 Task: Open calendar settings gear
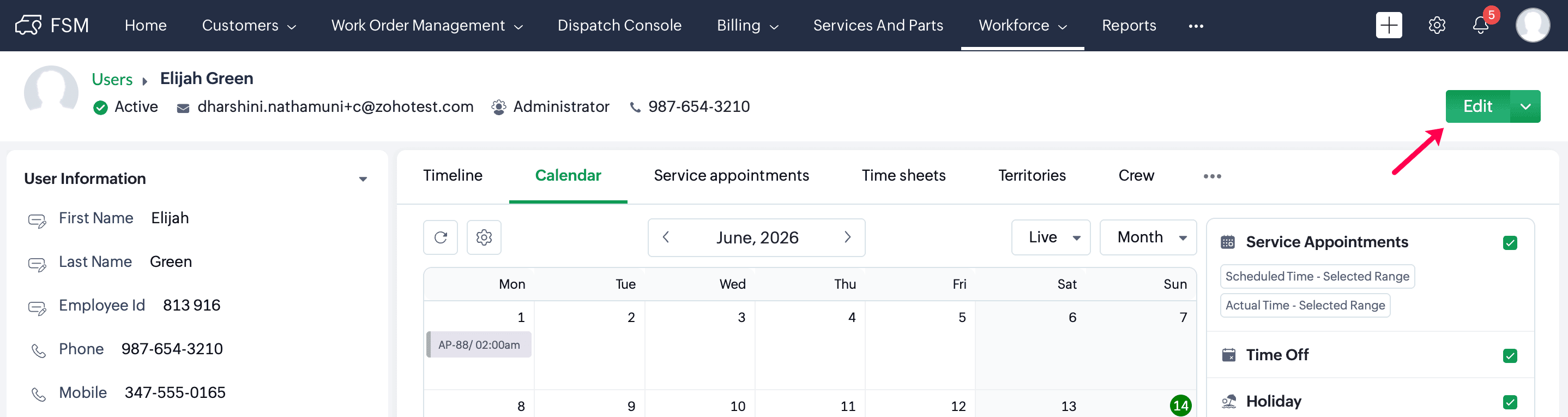click(x=484, y=237)
